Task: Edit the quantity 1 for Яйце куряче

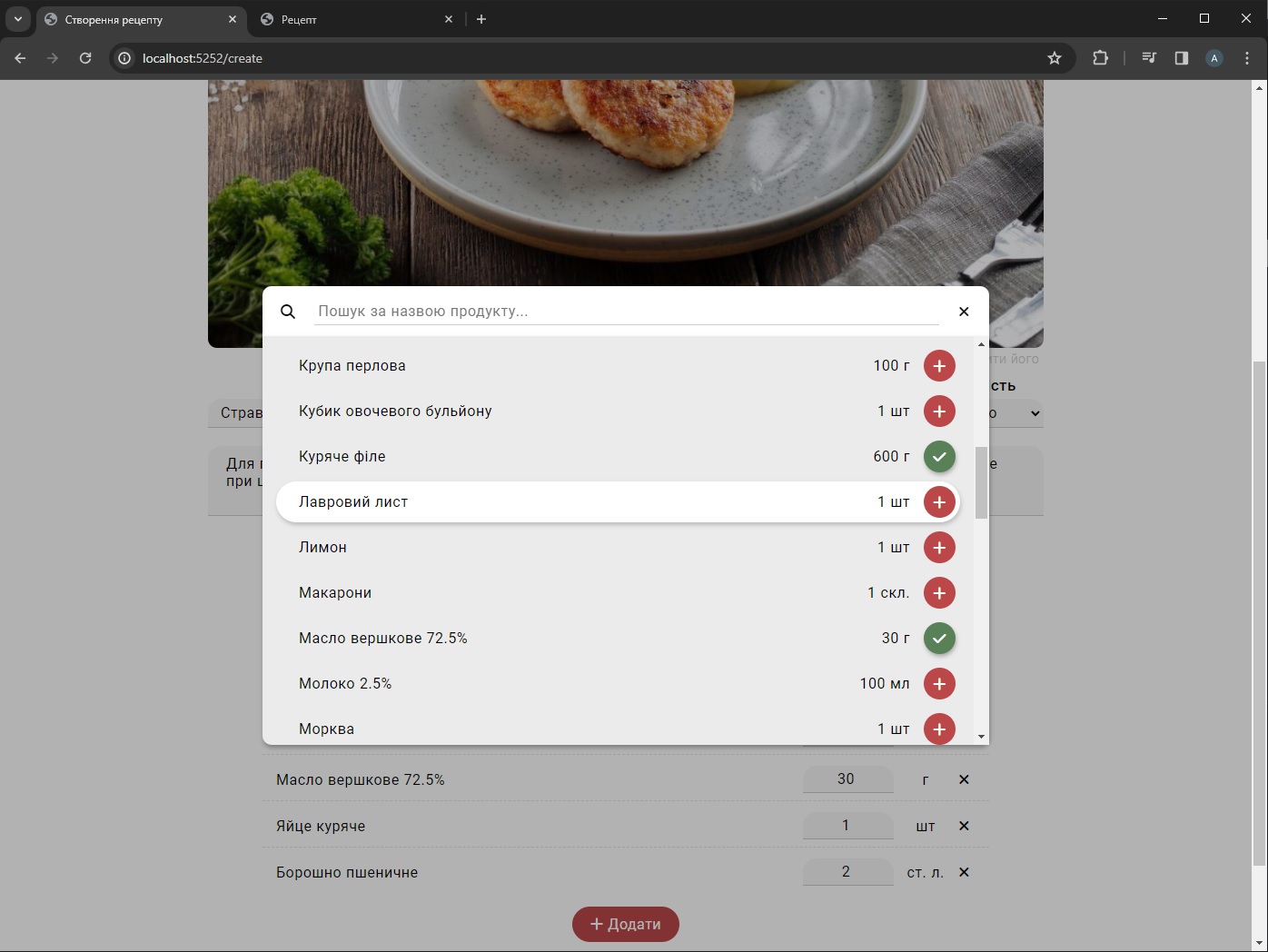Action: point(847,826)
